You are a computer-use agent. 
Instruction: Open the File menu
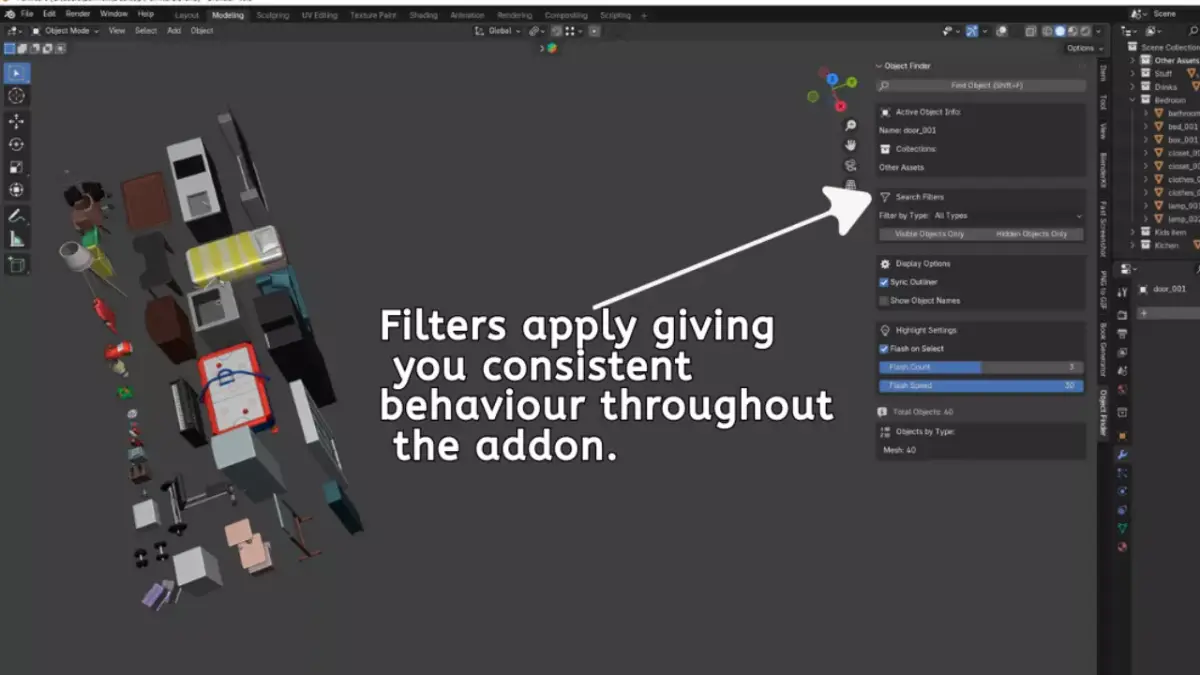click(x=26, y=14)
